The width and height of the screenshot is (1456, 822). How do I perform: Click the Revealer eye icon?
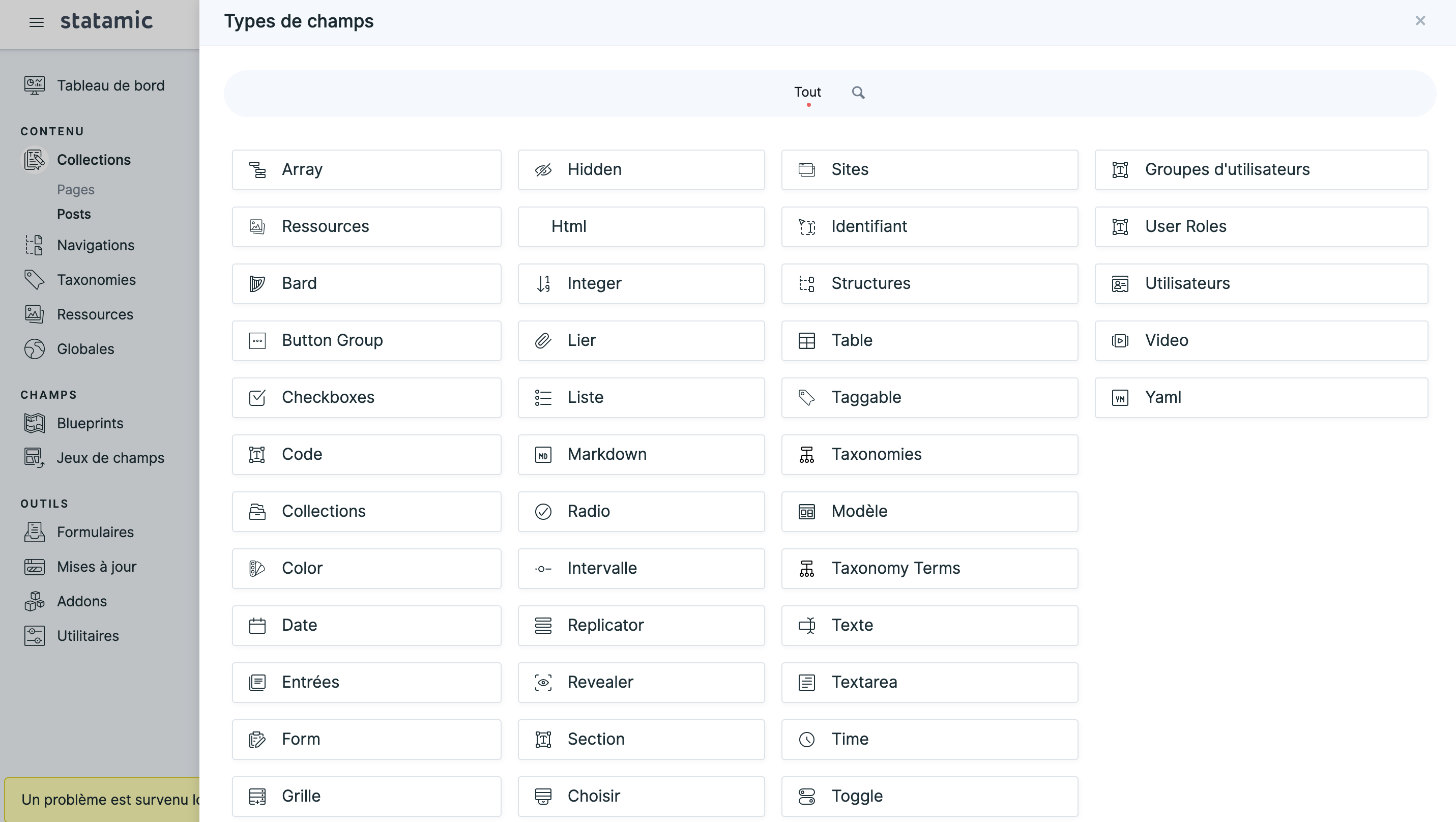[x=543, y=683]
